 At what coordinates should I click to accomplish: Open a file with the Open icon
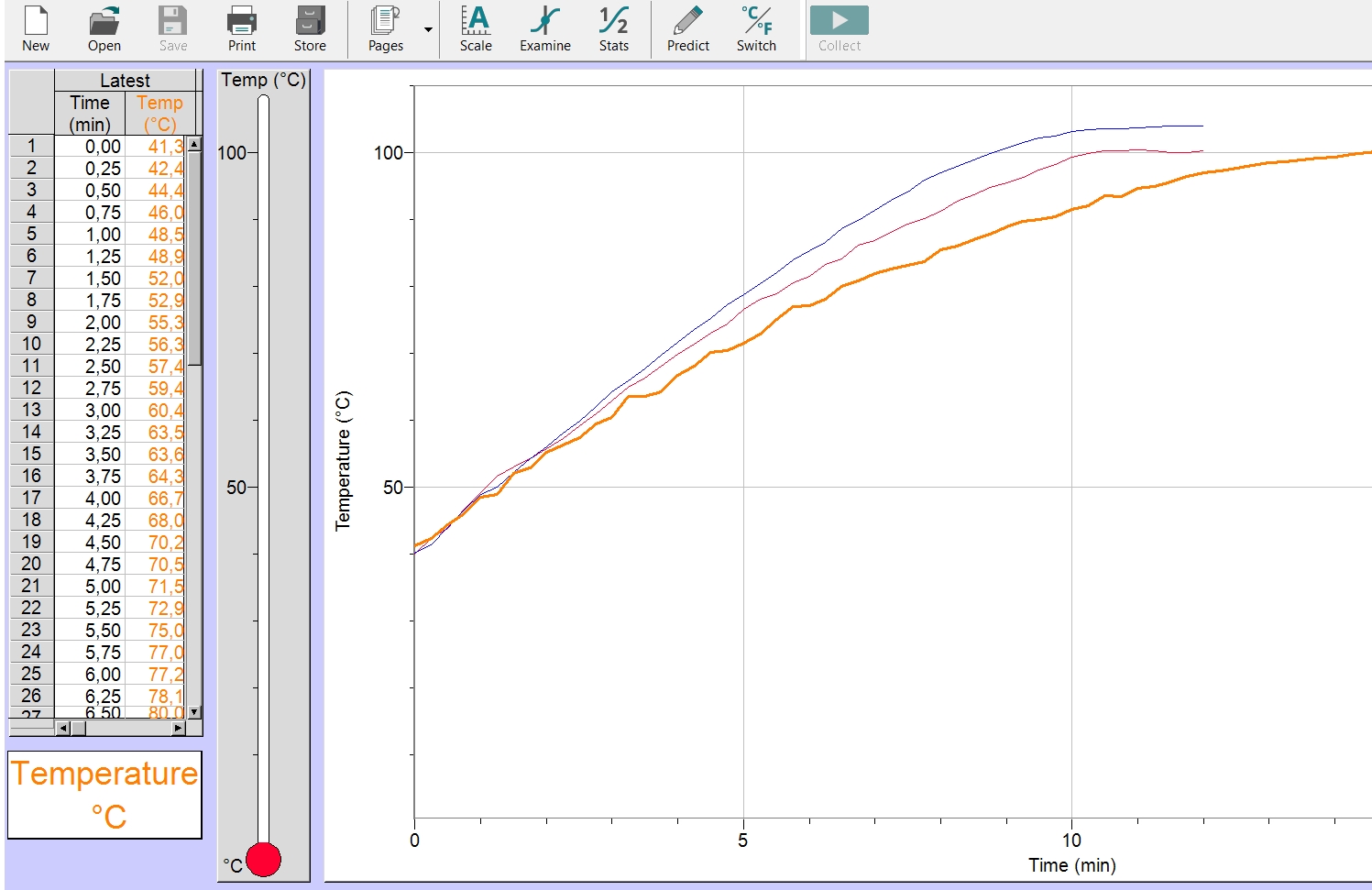104,28
